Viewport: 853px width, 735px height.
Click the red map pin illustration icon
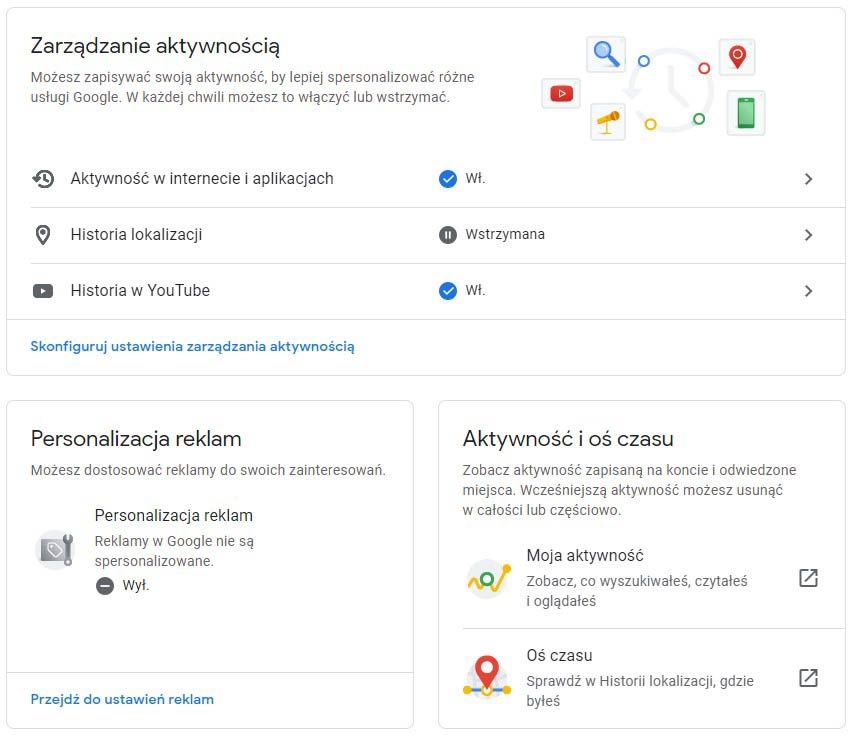pyautogui.click(x=737, y=57)
